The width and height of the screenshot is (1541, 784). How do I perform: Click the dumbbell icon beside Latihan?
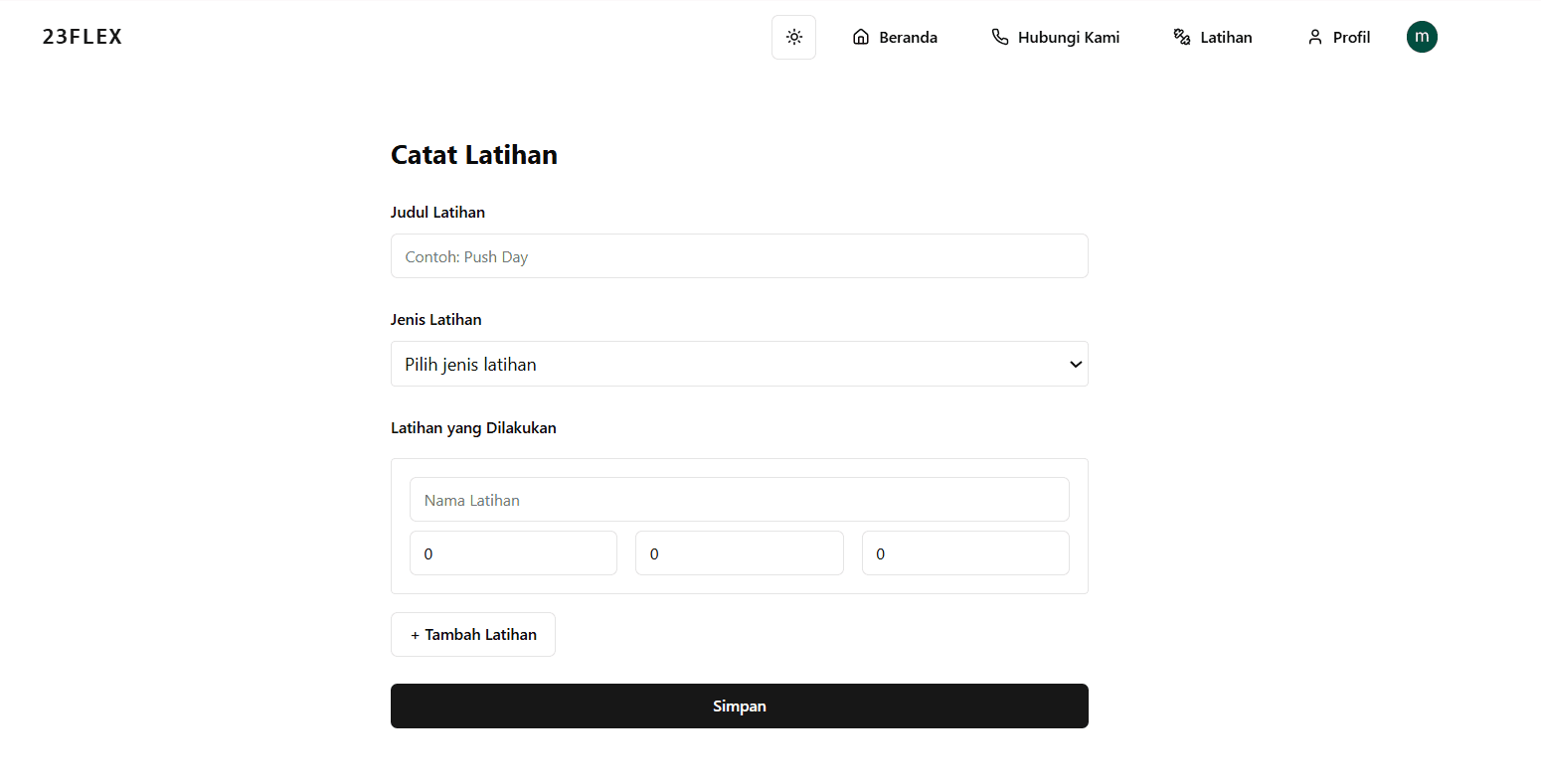(x=1182, y=37)
